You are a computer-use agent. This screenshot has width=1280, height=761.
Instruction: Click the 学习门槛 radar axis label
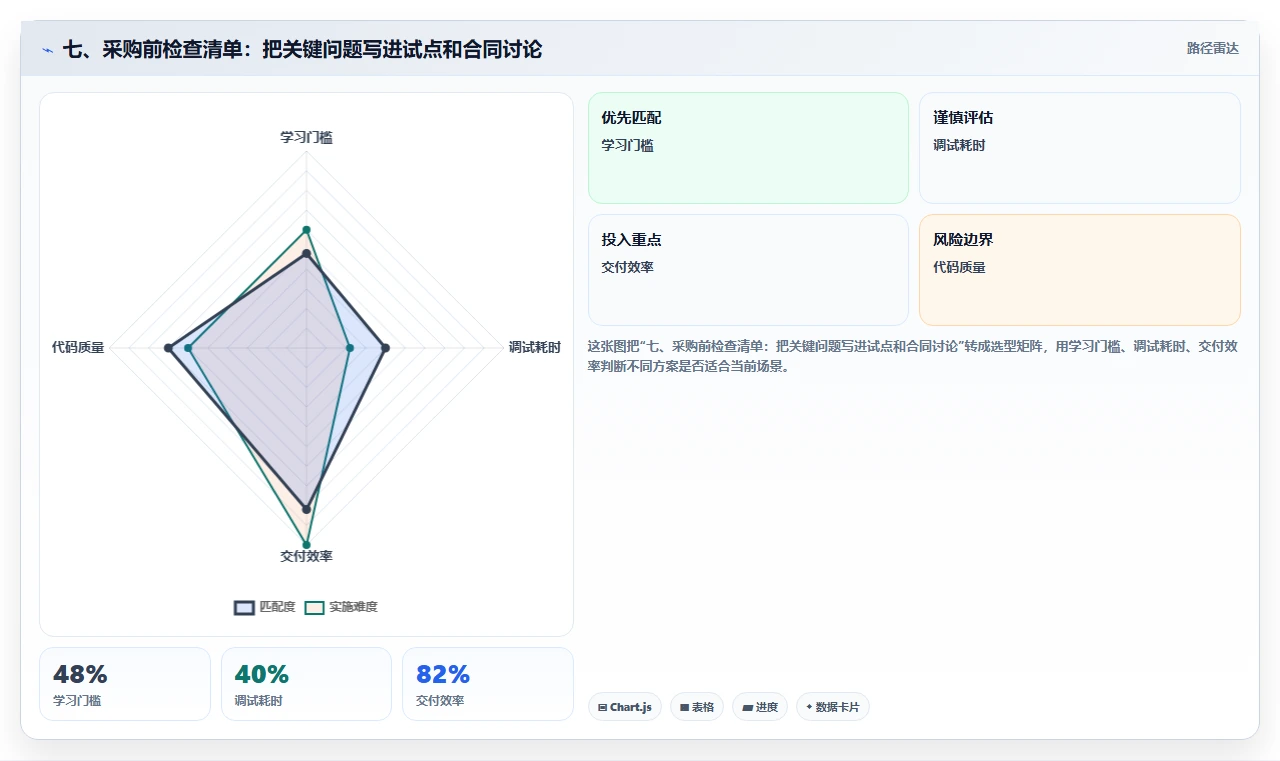point(306,137)
